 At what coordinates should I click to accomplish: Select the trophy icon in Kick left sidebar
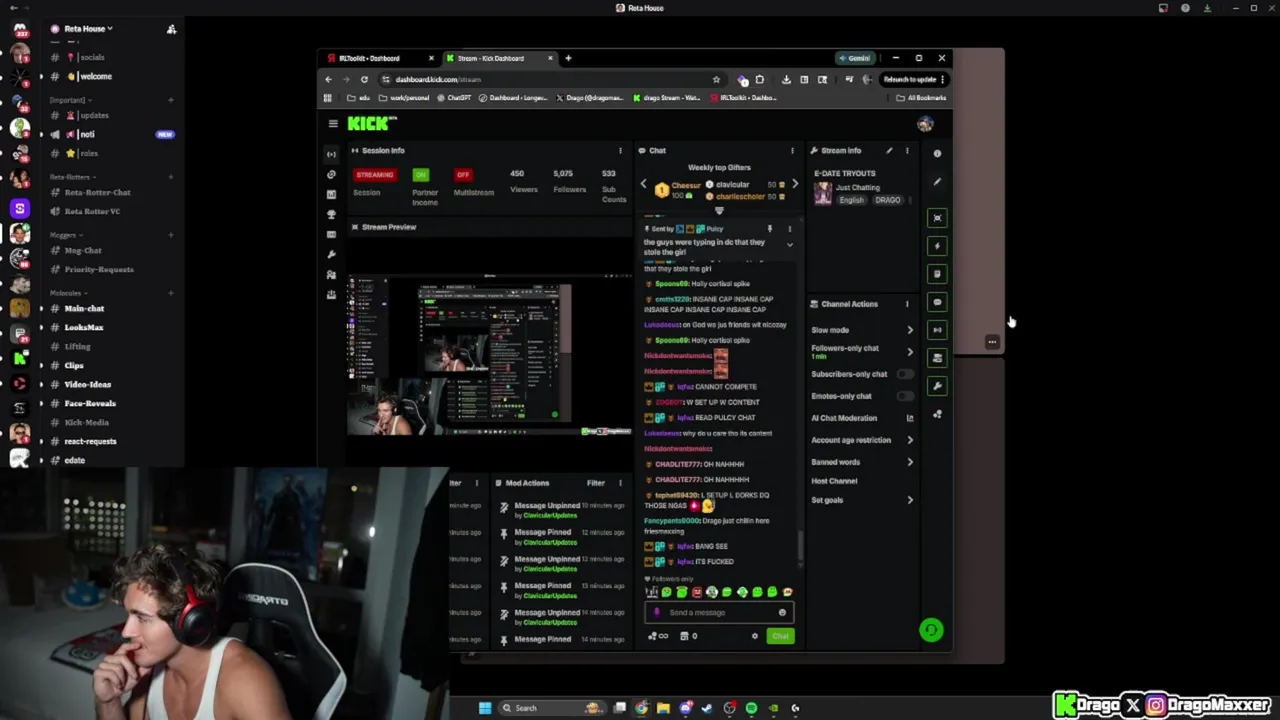[x=331, y=215]
